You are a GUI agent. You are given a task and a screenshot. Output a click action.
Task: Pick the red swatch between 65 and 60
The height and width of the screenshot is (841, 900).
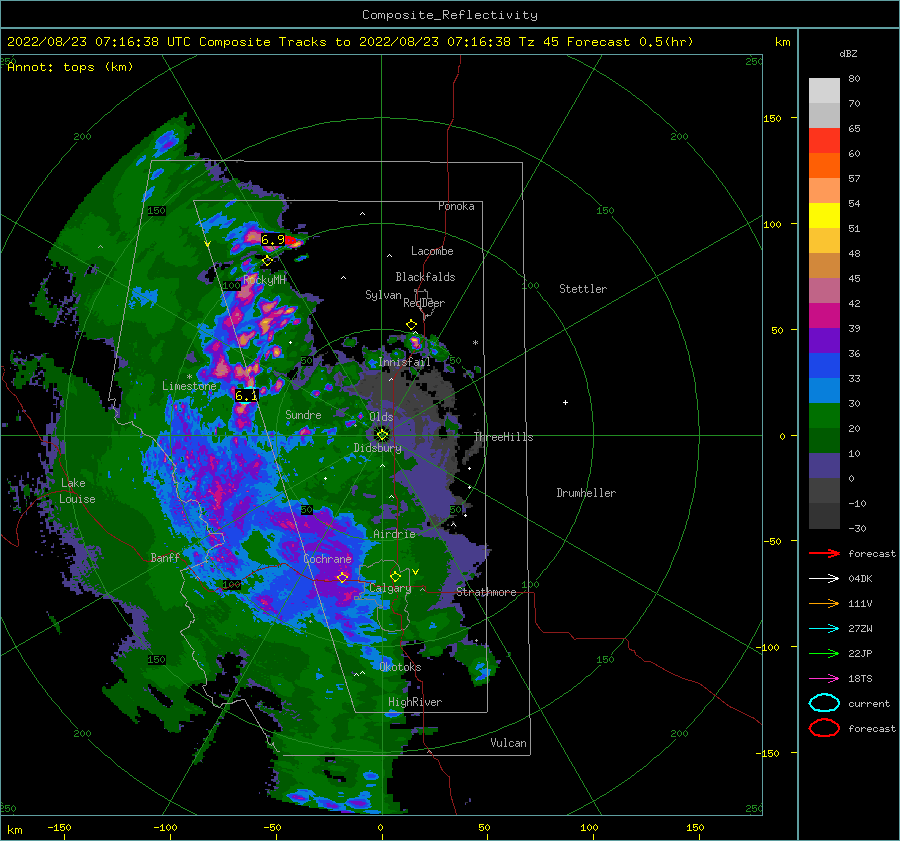824,141
